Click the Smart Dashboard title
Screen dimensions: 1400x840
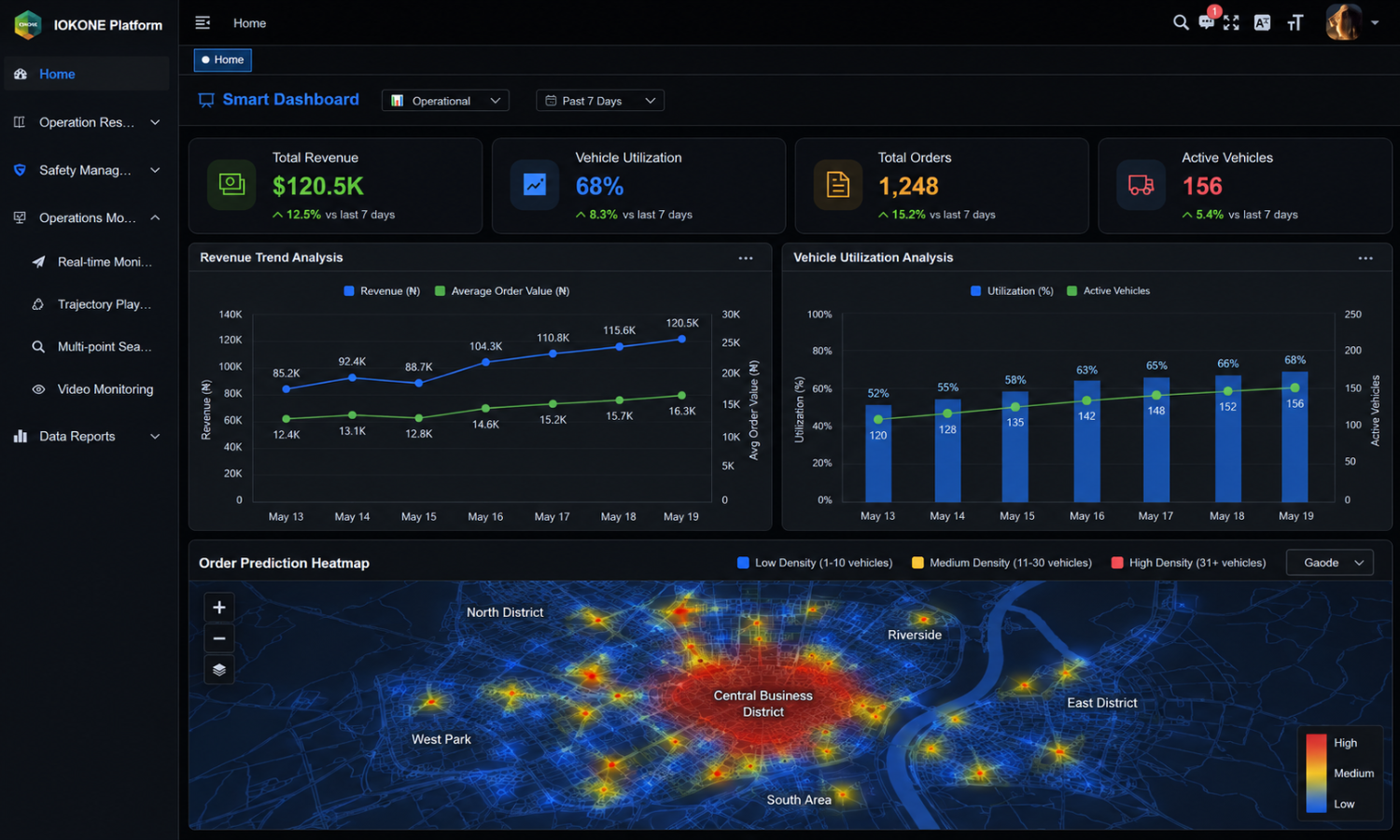290,100
